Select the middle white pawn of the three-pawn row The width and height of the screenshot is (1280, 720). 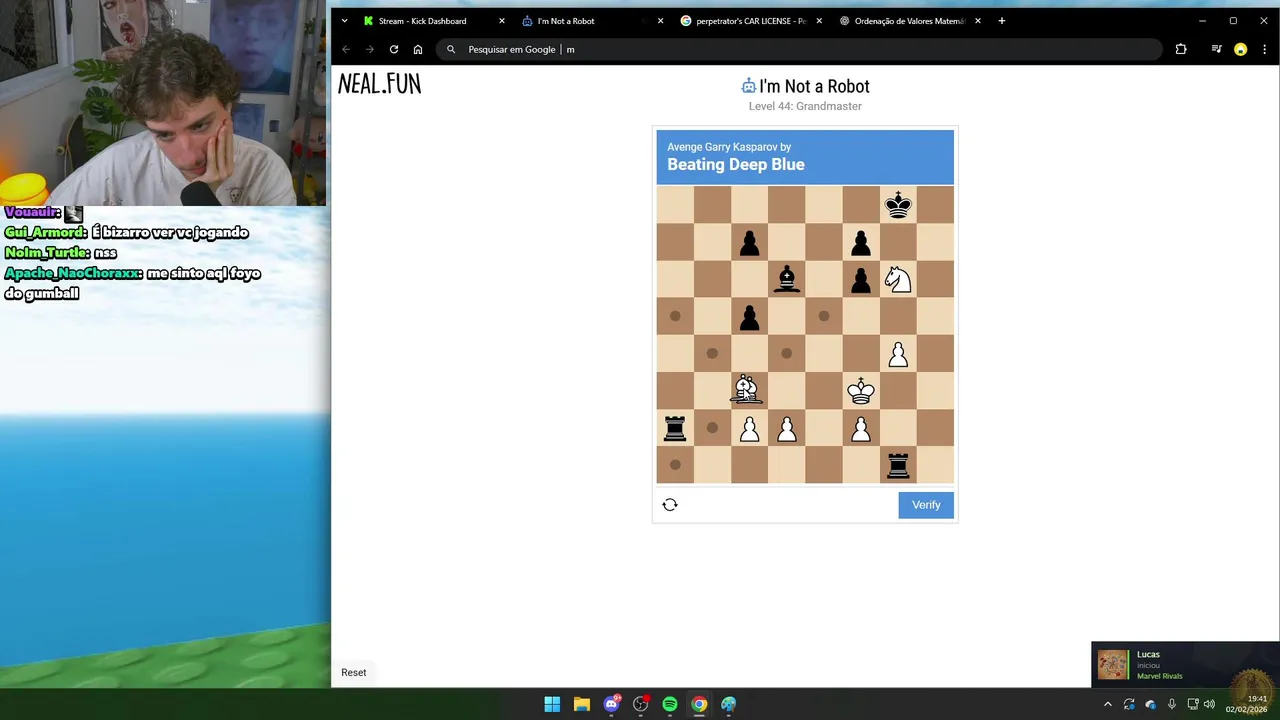point(787,428)
